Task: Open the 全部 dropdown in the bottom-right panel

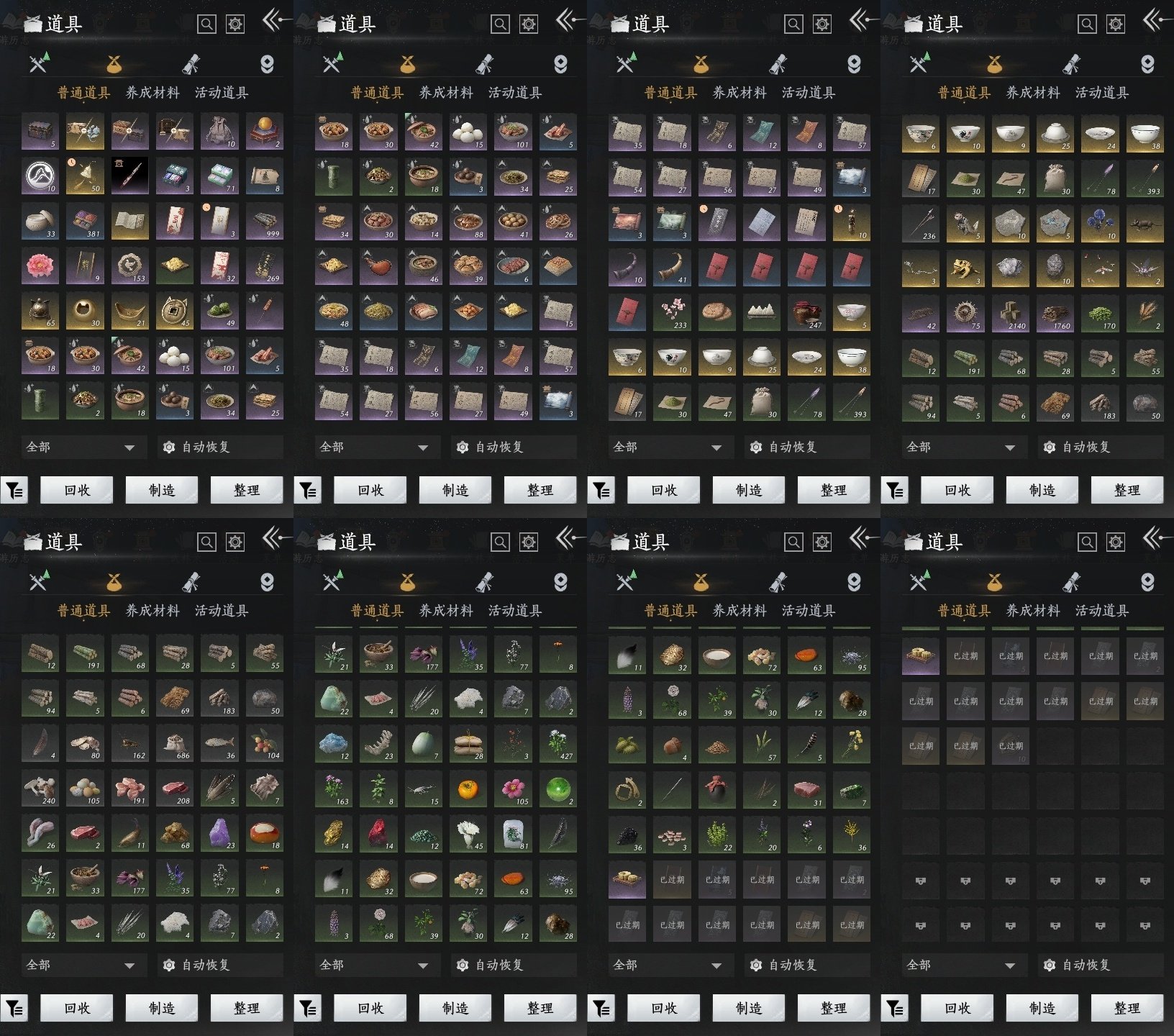Action: (961, 965)
